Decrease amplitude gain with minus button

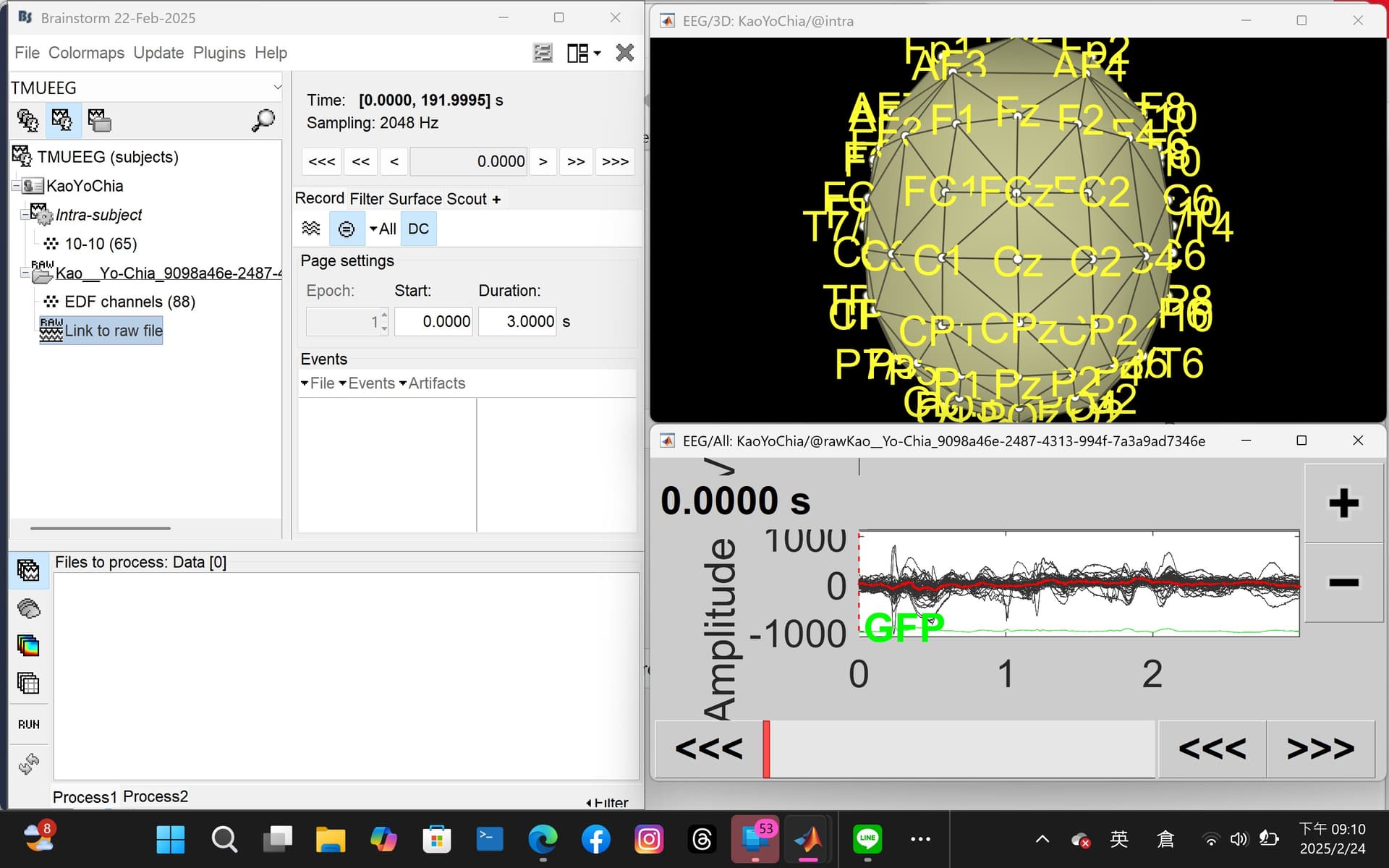click(x=1343, y=582)
